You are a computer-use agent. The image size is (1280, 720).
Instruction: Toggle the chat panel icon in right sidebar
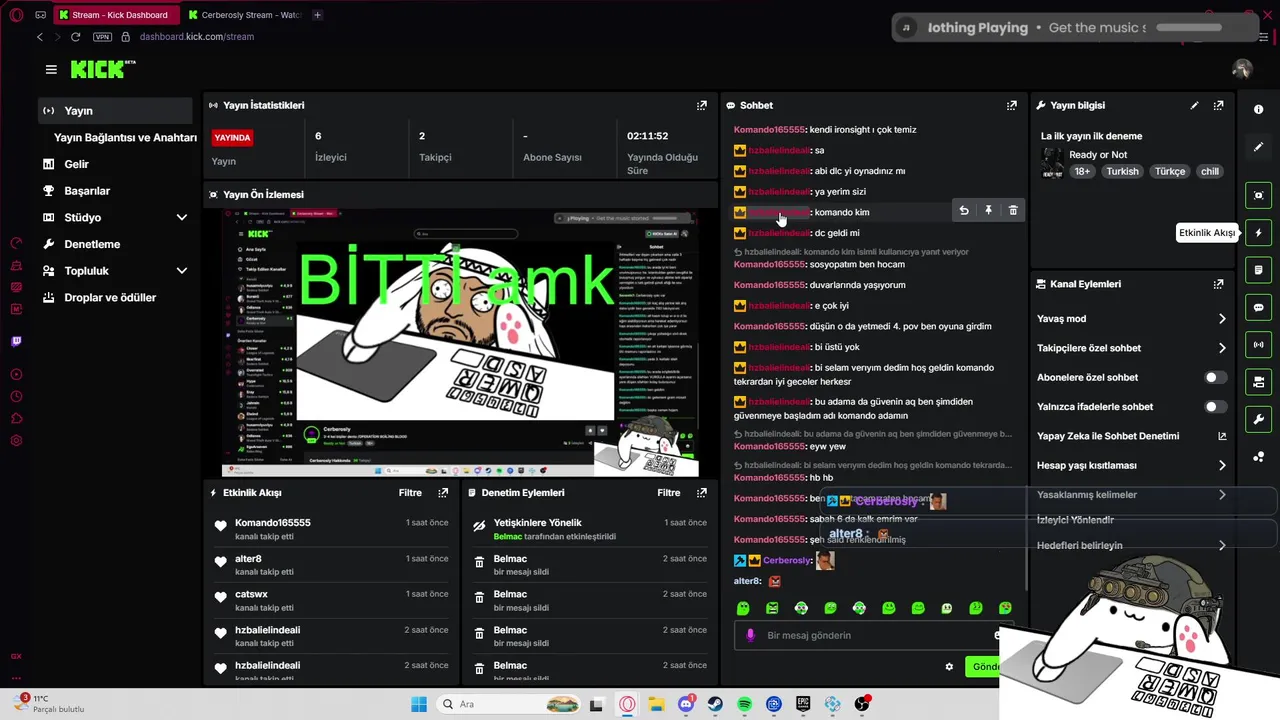click(x=1258, y=307)
